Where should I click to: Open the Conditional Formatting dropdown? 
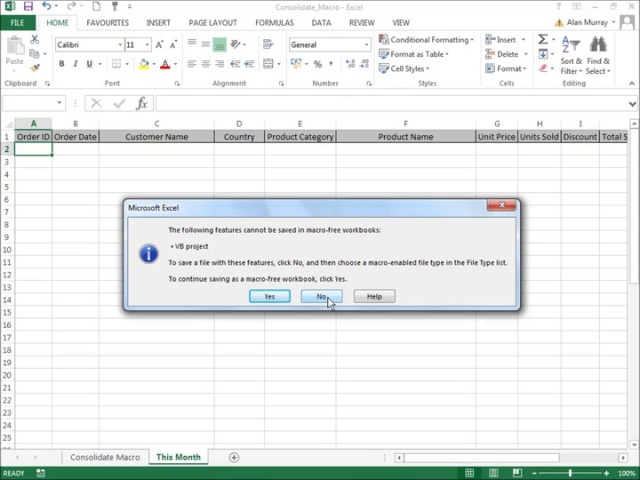click(426, 40)
